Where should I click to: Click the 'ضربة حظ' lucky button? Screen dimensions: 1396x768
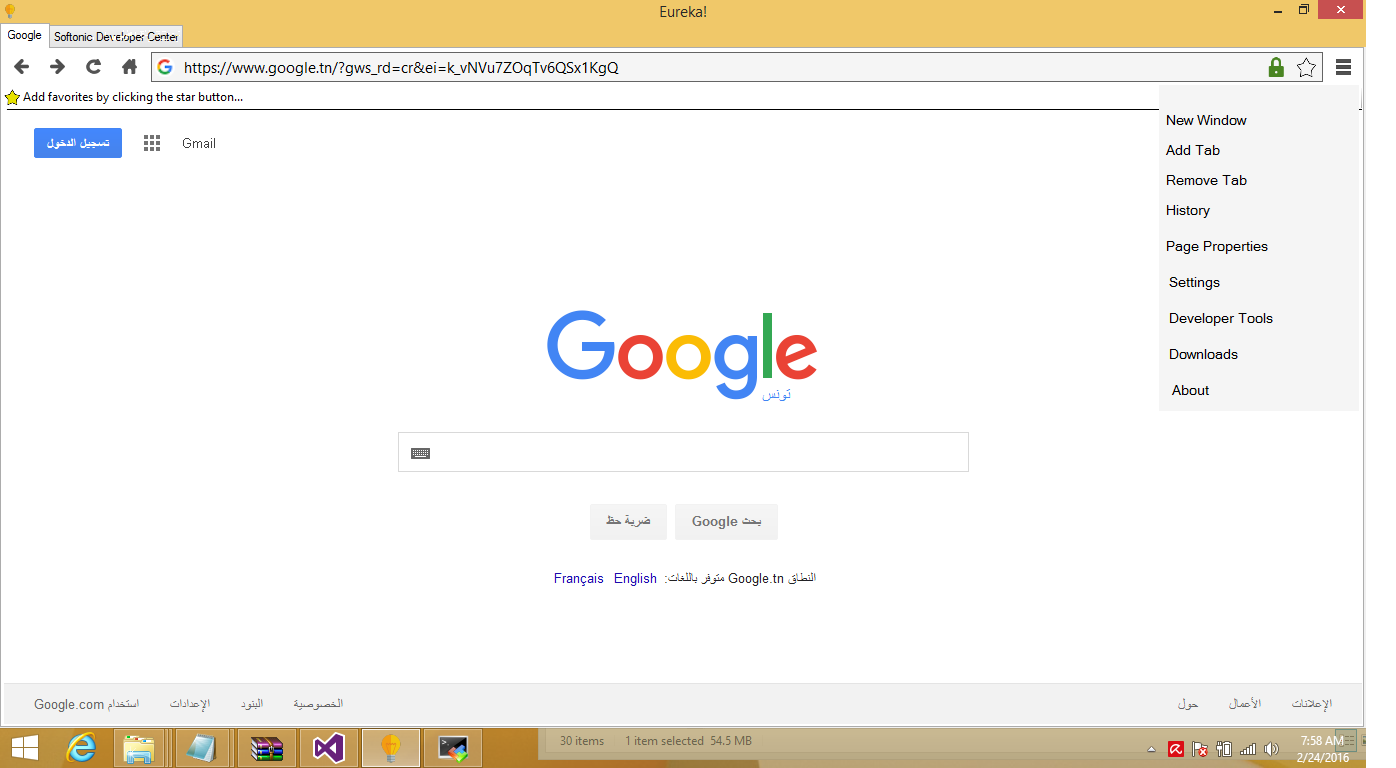pos(628,521)
